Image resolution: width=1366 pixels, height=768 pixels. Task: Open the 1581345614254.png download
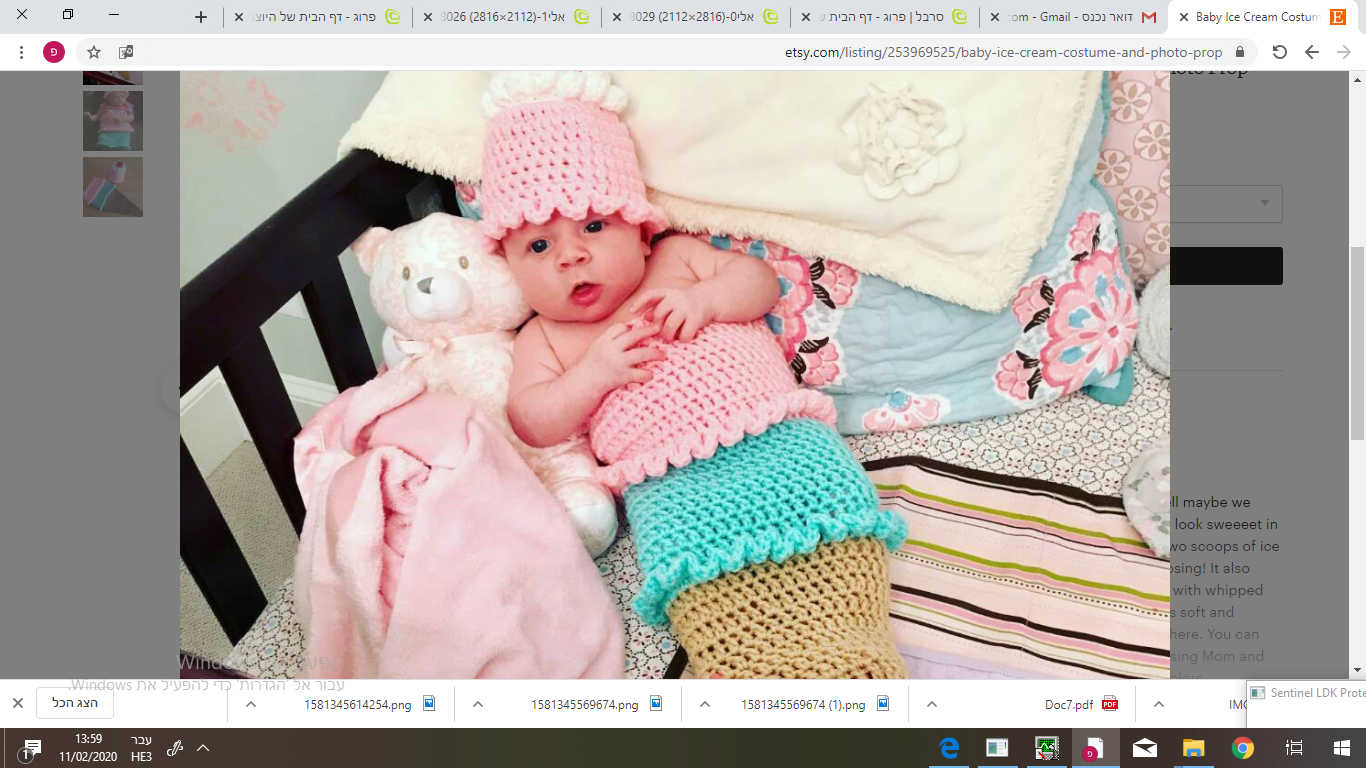[x=358, y=704]
